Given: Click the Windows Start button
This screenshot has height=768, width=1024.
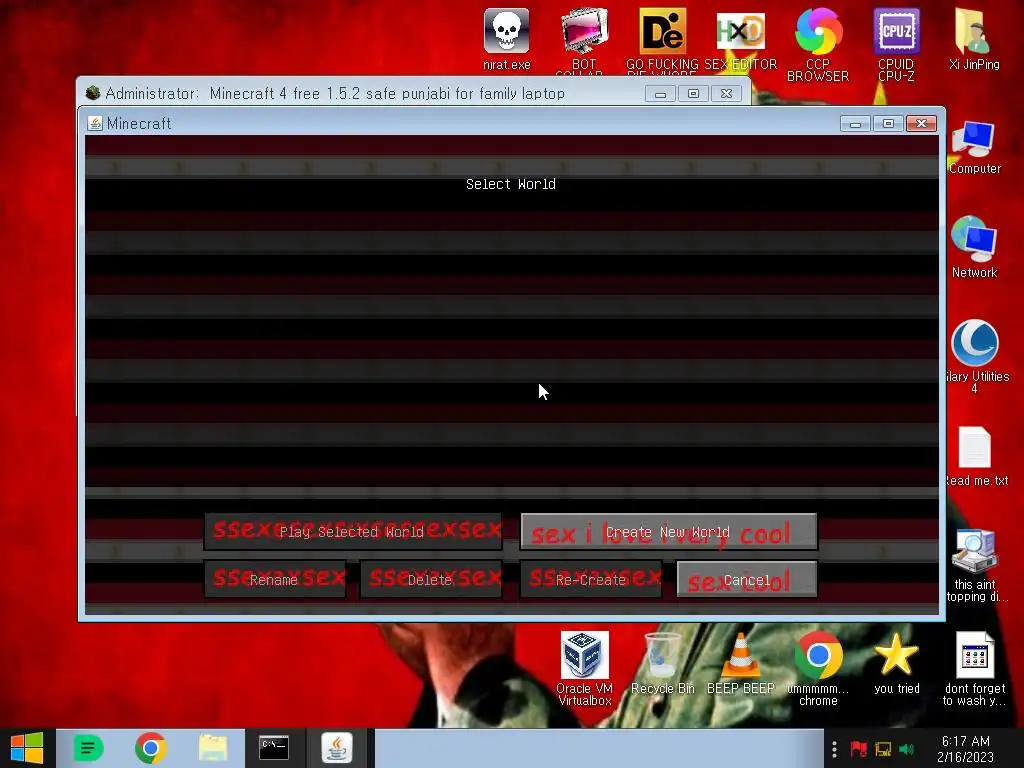Looking at the screenshot, I should pyautogui.click(x=27, y=748).
